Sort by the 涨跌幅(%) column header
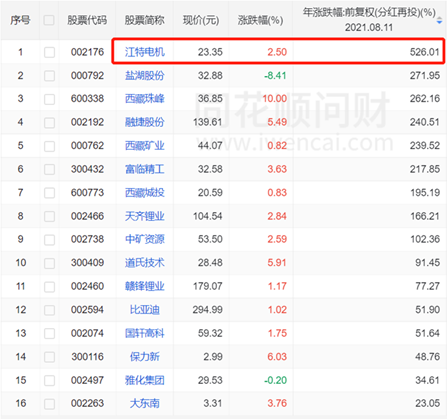Viewport: 447px width, 419px height. pos(260,20)
